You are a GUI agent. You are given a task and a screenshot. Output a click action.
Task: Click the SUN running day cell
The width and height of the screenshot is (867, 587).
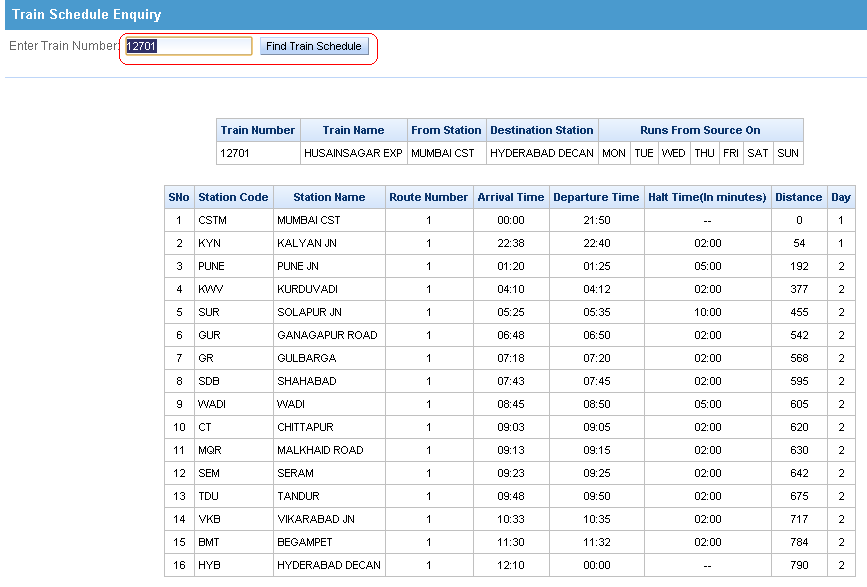[x=788, y=153]
